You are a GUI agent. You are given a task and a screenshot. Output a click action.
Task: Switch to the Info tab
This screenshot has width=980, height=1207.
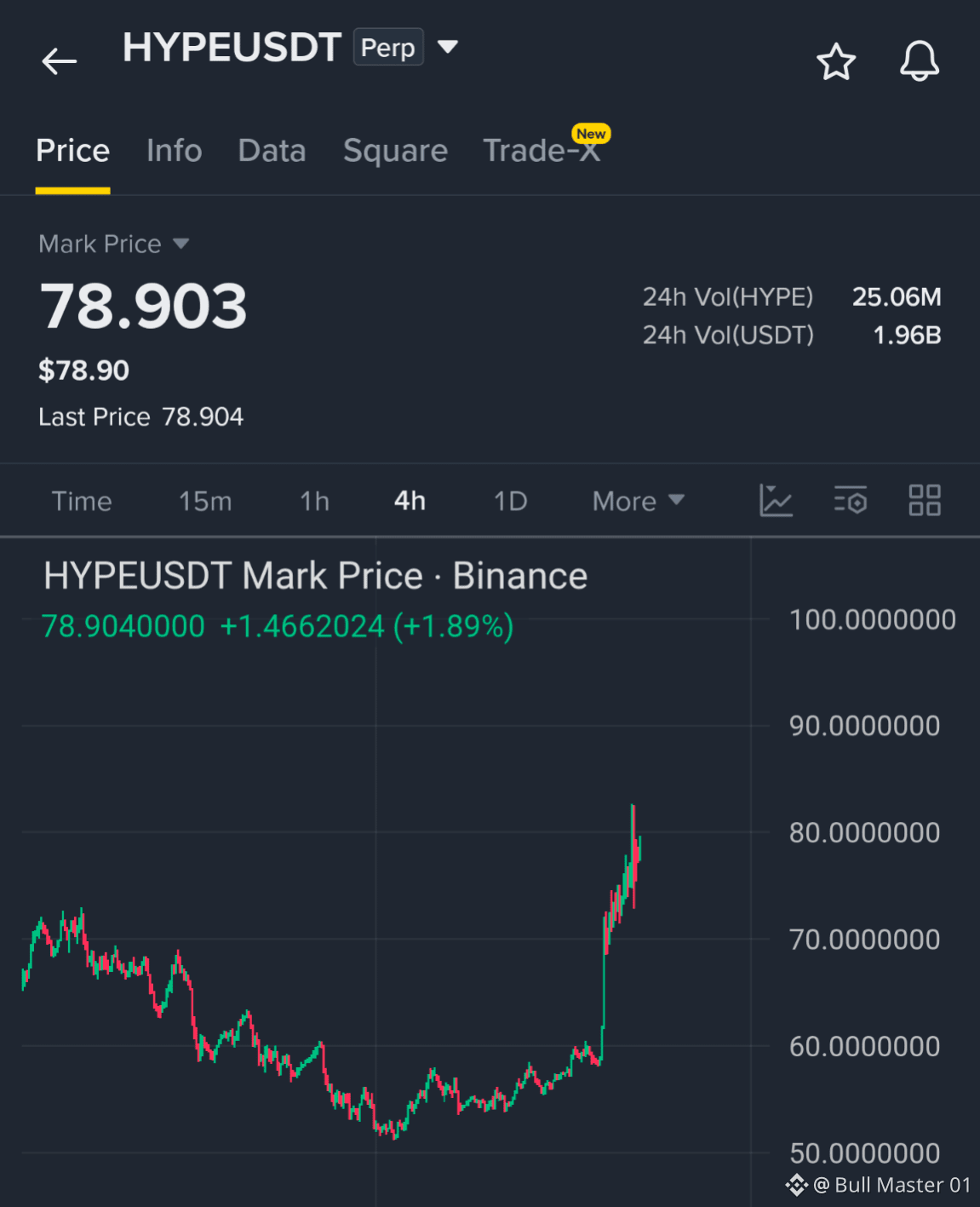[x=174, y=151]
